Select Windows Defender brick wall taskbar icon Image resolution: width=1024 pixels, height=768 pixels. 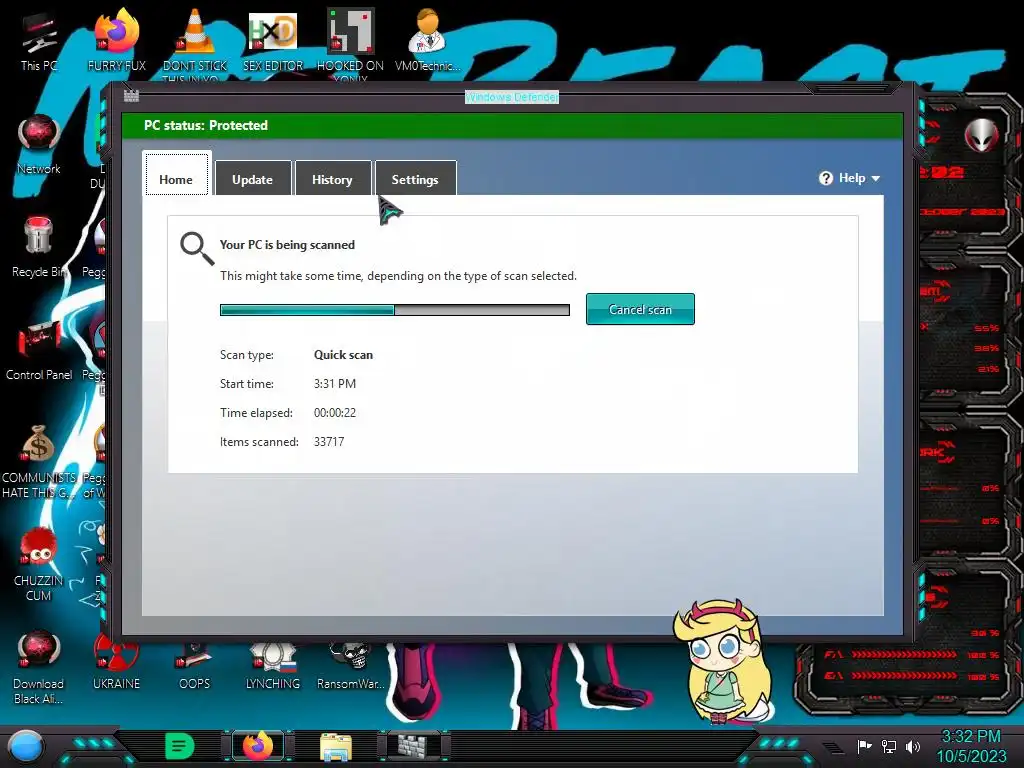tap(414, 746)
